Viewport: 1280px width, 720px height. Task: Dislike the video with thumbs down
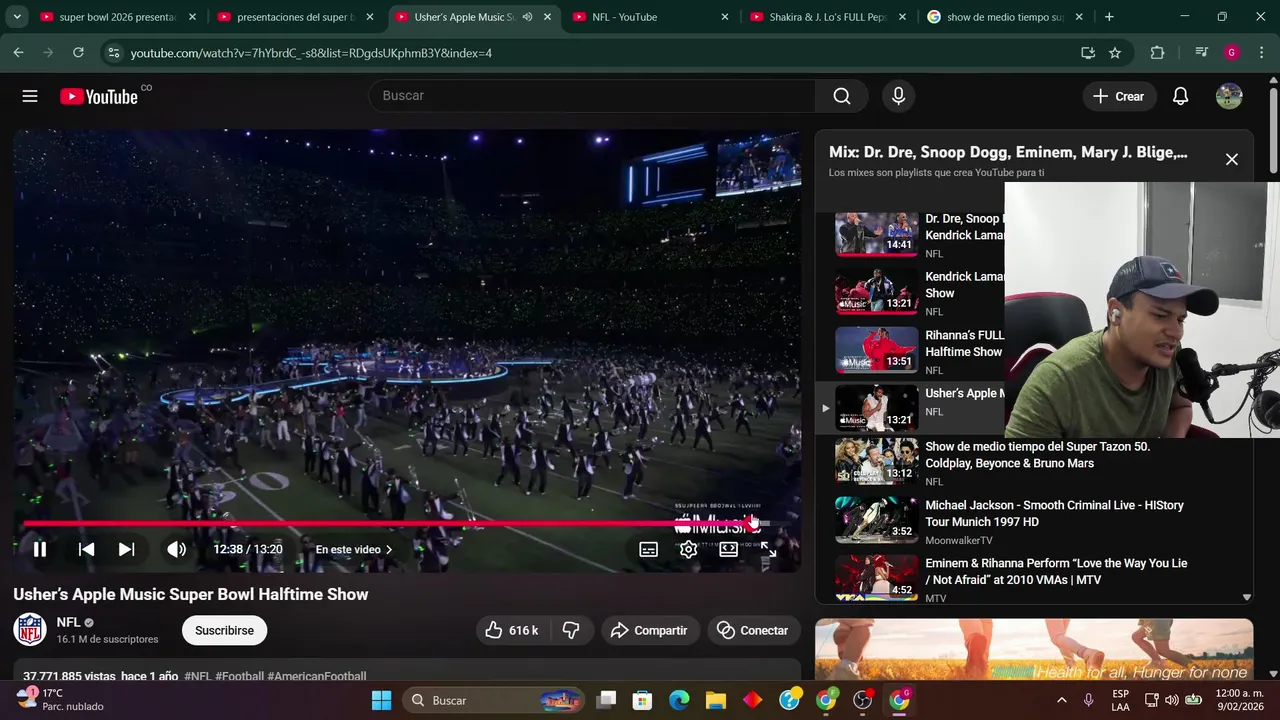point(571,630)
